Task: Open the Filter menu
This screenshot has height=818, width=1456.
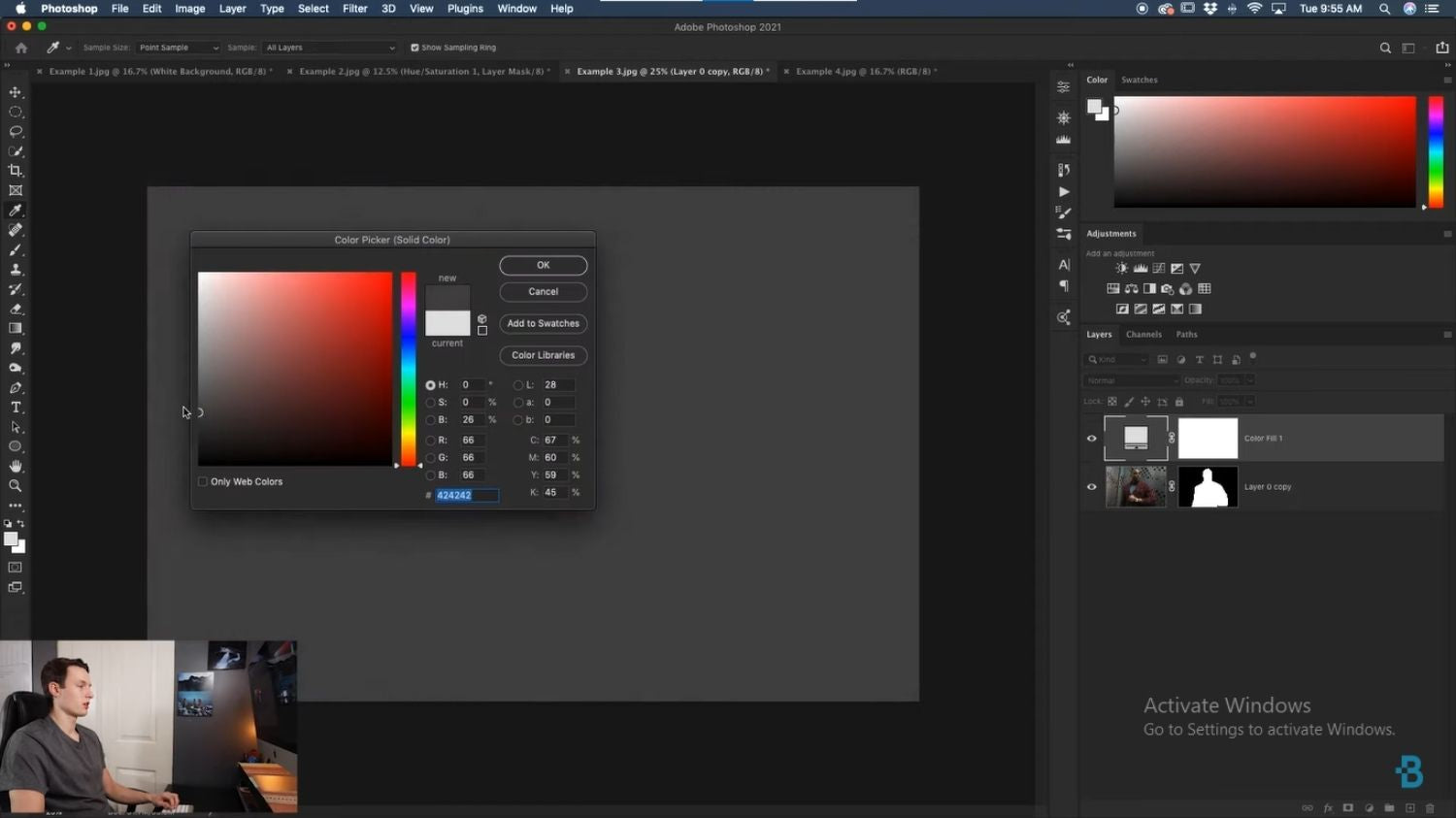Action: [x=354, y=9]
